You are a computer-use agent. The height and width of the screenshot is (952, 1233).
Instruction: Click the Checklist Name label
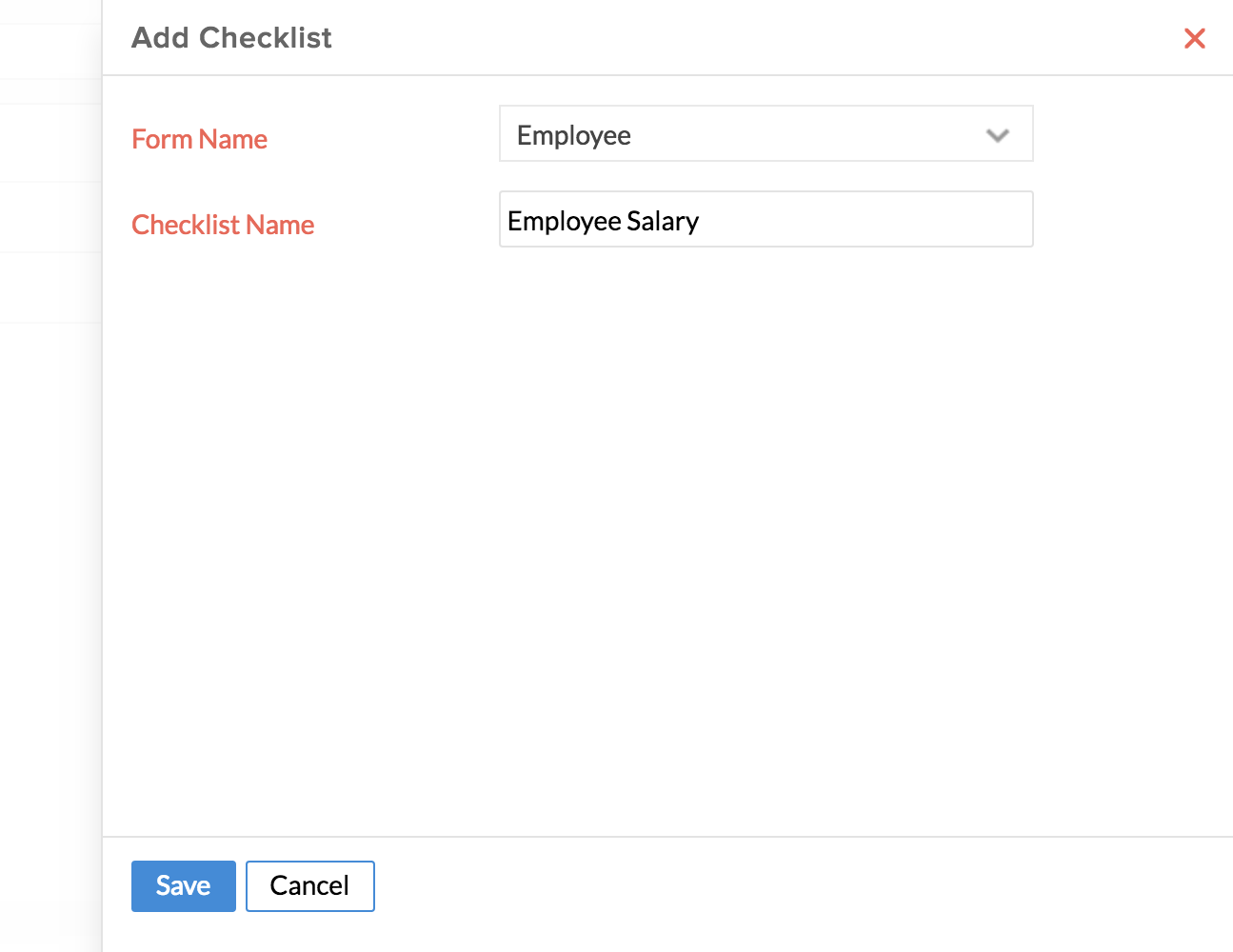(x=223, y=225)
